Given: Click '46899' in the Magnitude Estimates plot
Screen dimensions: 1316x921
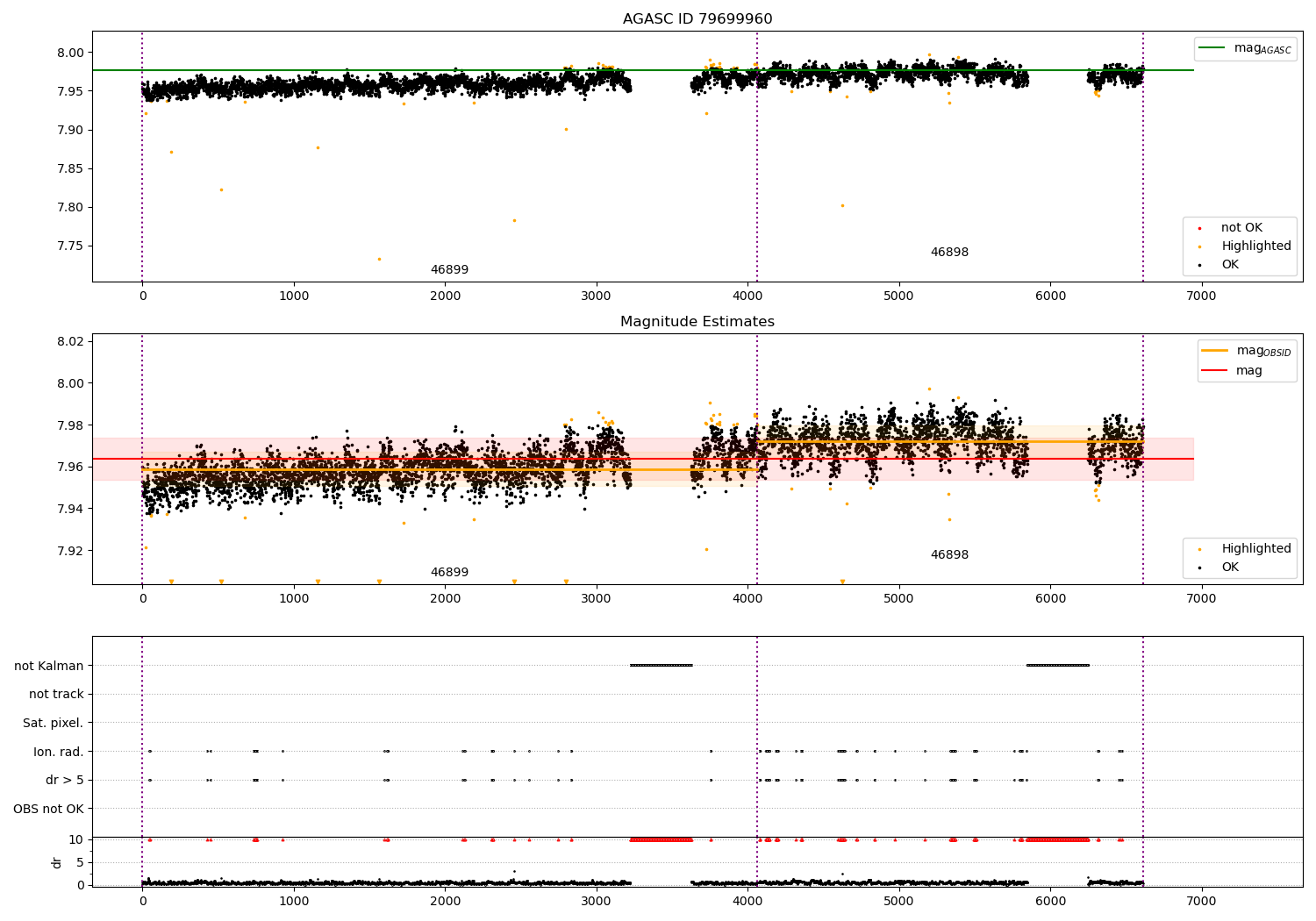Looking at the screenshot, I should 449,573.
